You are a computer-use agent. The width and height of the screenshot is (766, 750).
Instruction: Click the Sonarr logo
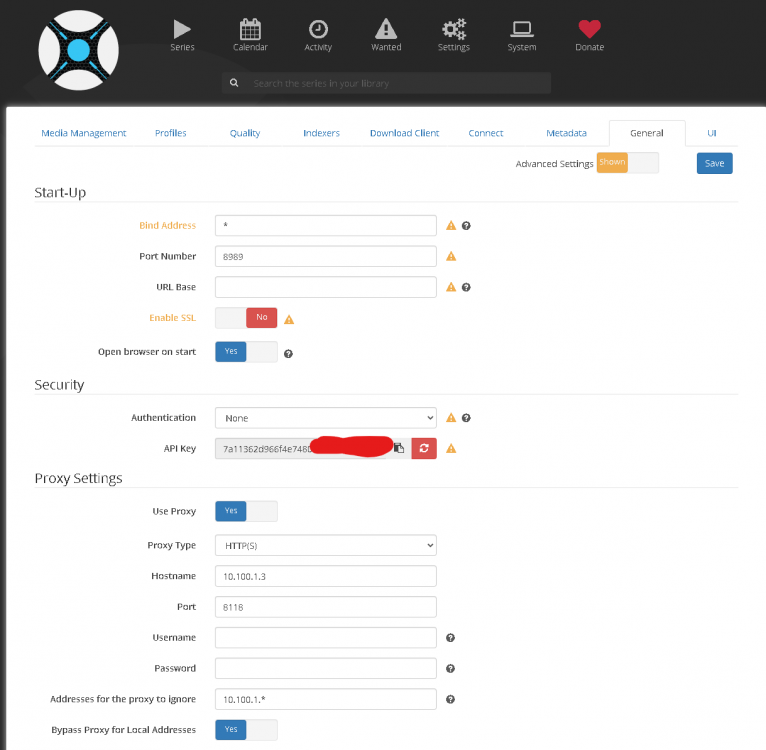[79, 50]
